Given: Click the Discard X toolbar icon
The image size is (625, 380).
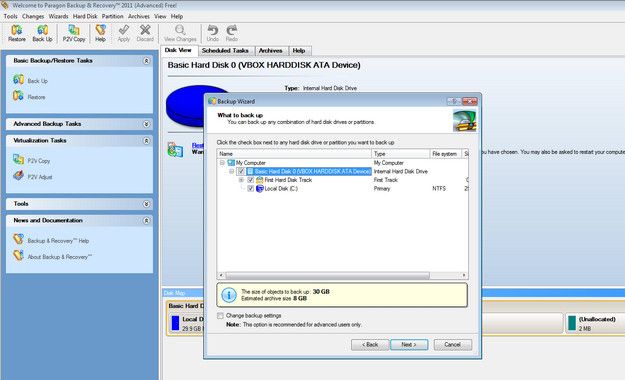Looking at the screenshot, I should (x=145, y=30).
